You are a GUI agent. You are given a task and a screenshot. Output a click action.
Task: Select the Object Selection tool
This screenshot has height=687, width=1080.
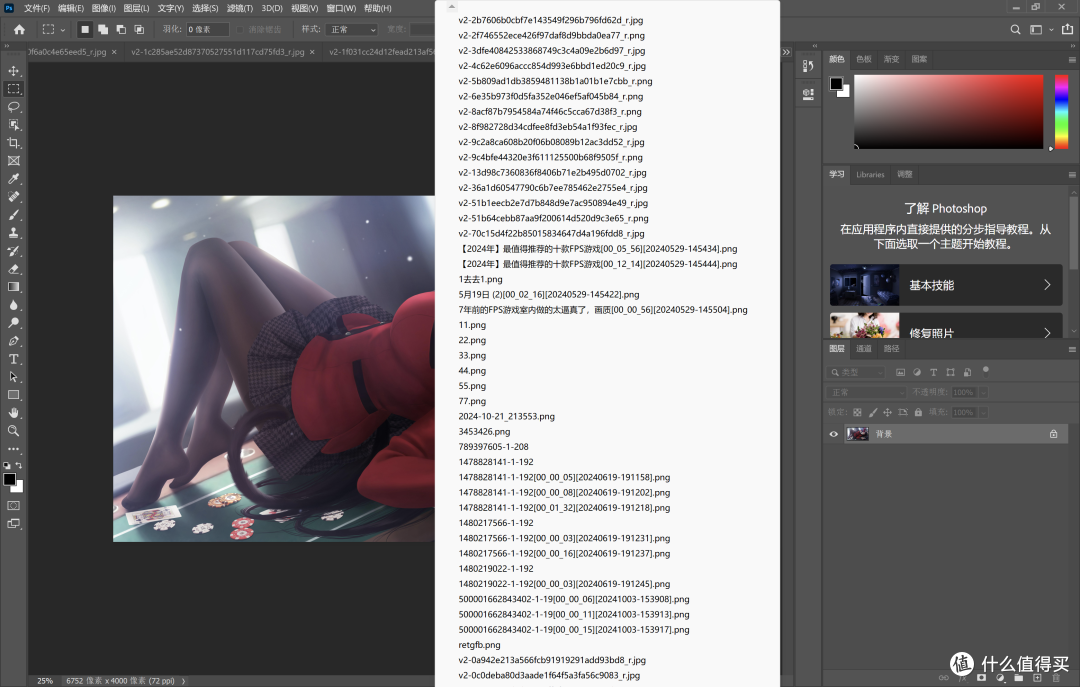click(x=14, y=125)
